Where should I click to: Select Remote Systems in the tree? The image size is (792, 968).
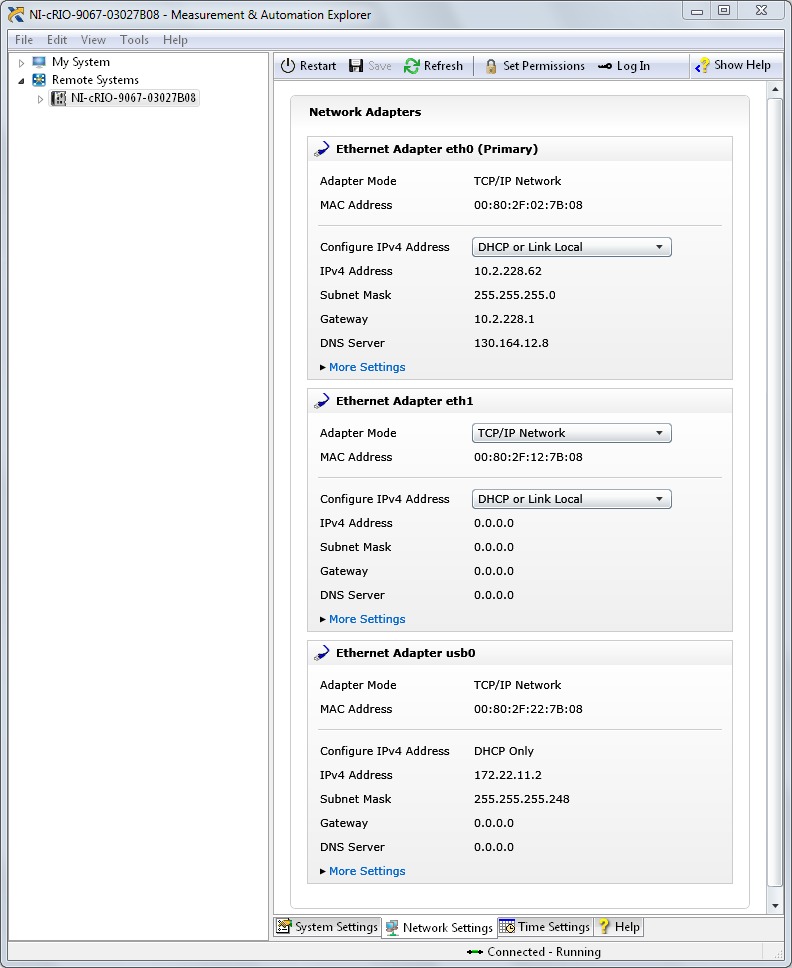coord(95,80)
